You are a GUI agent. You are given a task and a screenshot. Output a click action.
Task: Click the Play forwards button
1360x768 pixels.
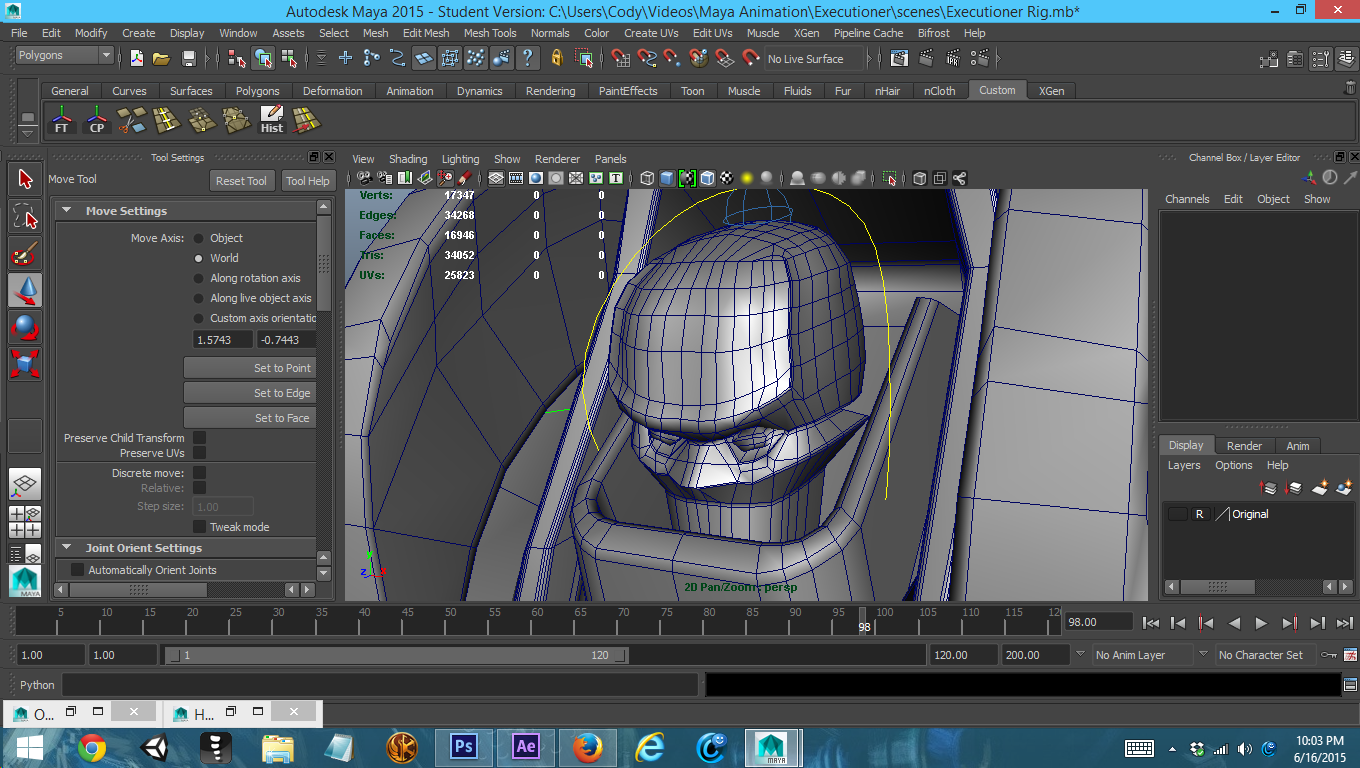tap(1261, 623)
